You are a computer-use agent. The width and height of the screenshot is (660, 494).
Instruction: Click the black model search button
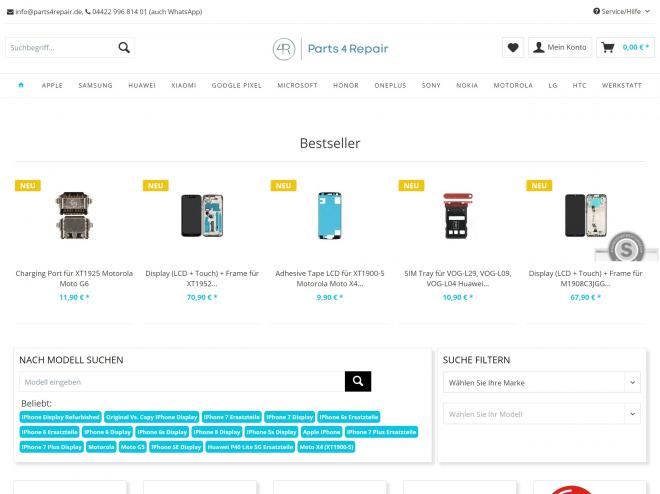pyautogui.click(x=358, y=381)
